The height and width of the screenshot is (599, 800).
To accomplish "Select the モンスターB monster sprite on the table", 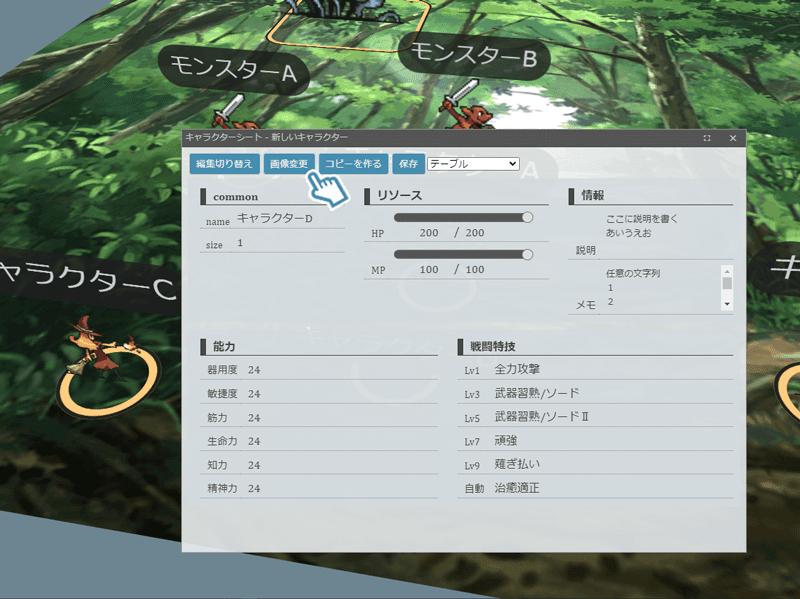I will (467, 105).
